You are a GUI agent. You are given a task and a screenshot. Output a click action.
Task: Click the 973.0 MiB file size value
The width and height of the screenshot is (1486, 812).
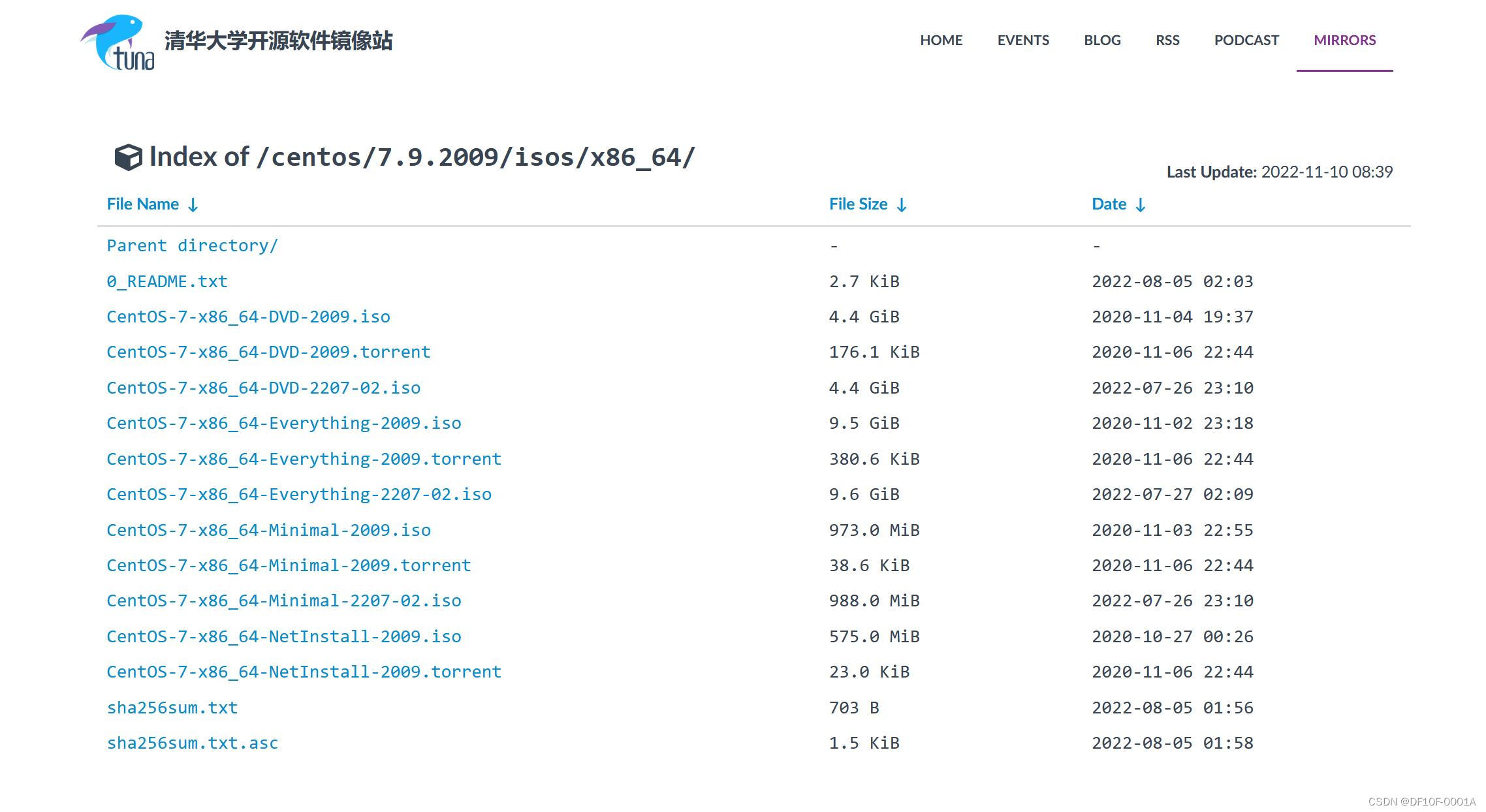[874, 530]
